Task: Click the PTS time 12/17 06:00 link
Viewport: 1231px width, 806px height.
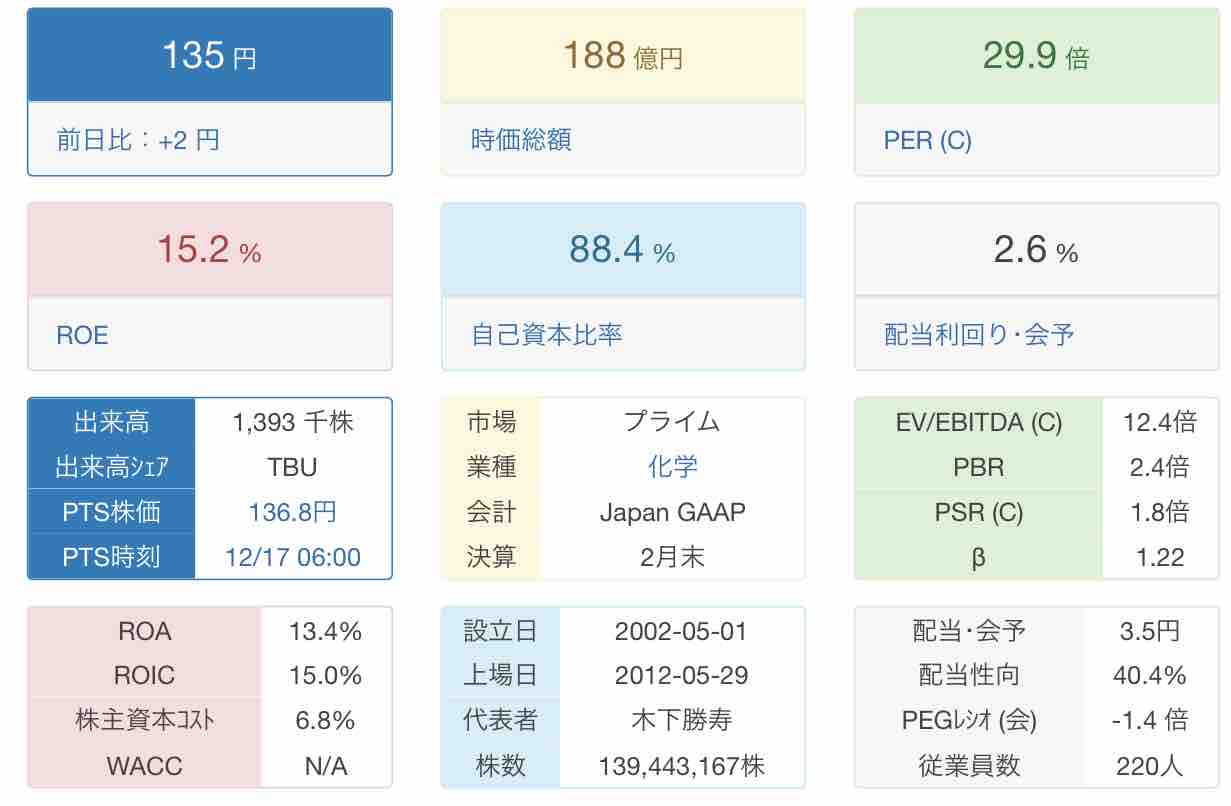Action: pyautogui.click(x=292, y=557)
